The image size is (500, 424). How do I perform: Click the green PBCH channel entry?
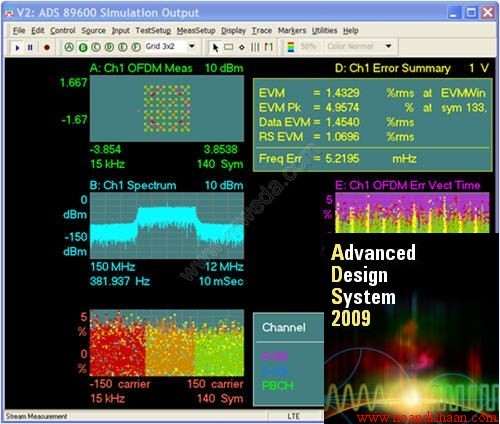278,386
